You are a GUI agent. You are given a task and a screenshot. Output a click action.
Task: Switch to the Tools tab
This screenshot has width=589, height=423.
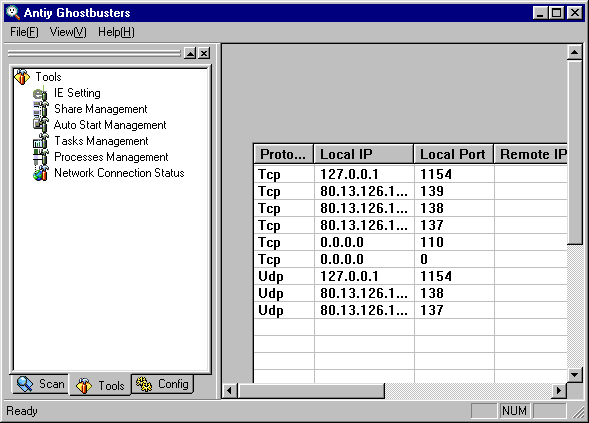click(x=100, y=385)
